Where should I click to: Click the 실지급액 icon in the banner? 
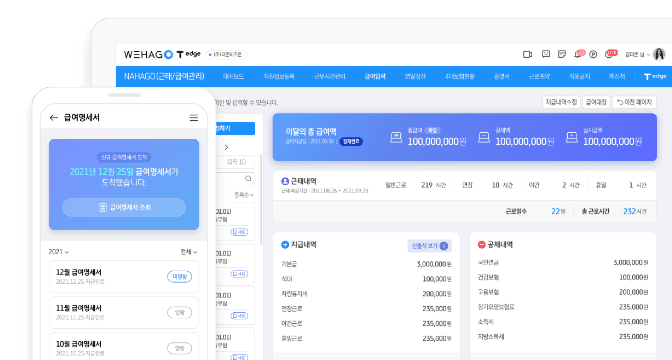[572, 137]
